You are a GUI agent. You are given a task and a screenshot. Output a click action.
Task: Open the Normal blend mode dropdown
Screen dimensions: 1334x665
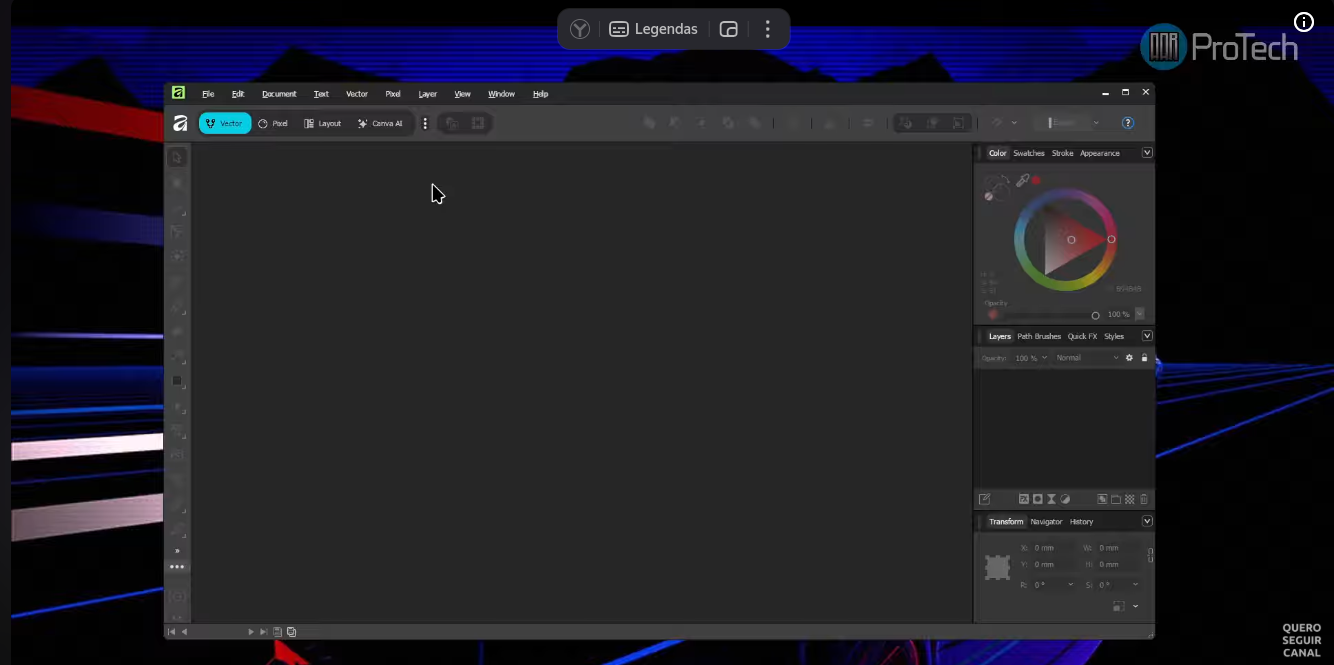(1087, 358)
